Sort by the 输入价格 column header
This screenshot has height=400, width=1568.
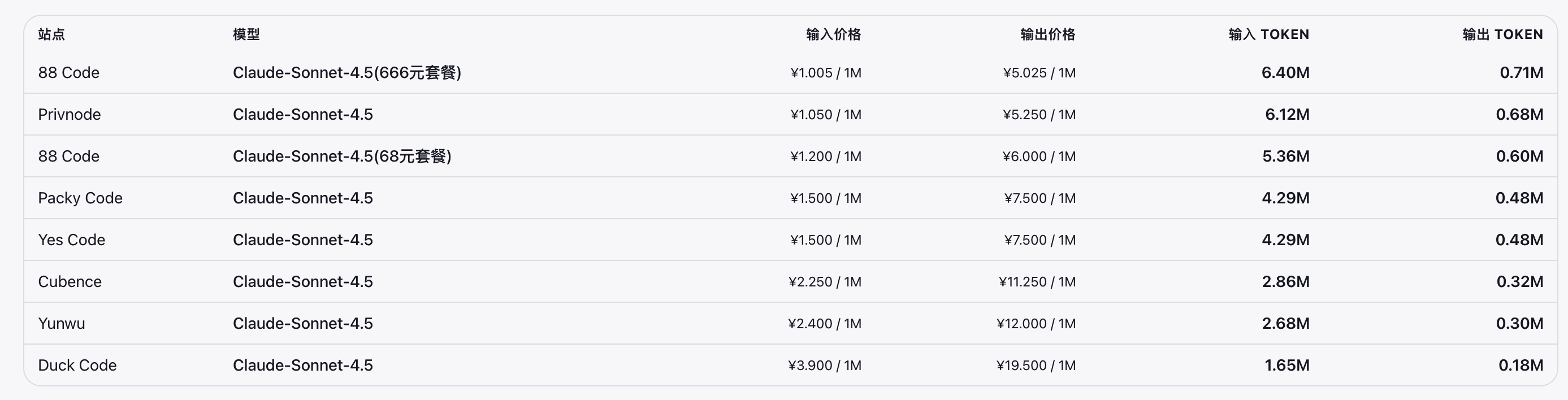pyautogui.click(x=833, y=34)
